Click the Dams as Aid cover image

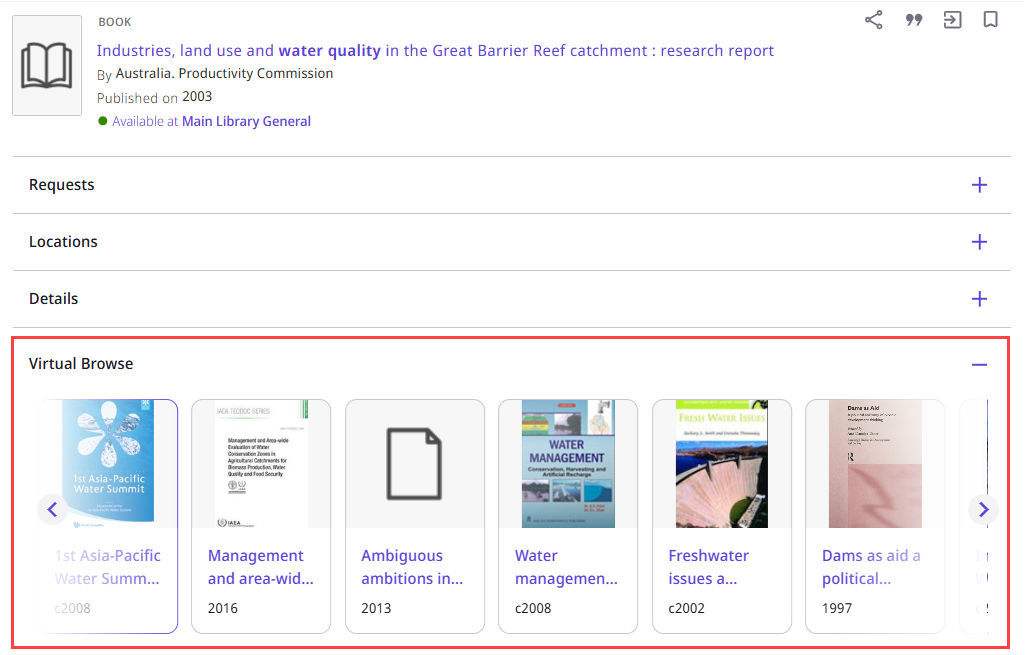[x=874, y=462]
